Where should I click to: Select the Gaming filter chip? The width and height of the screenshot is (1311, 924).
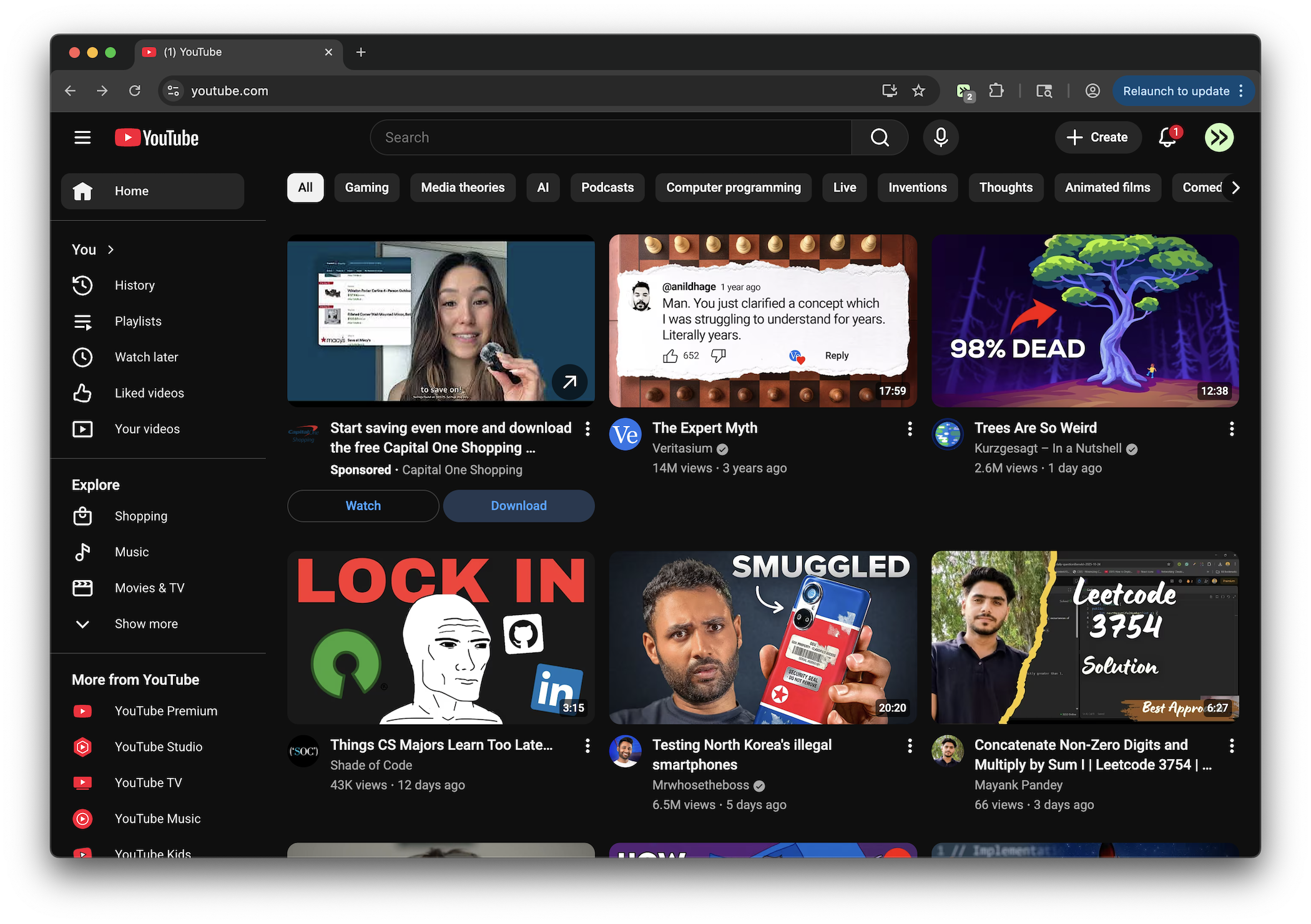click(366, 187)
